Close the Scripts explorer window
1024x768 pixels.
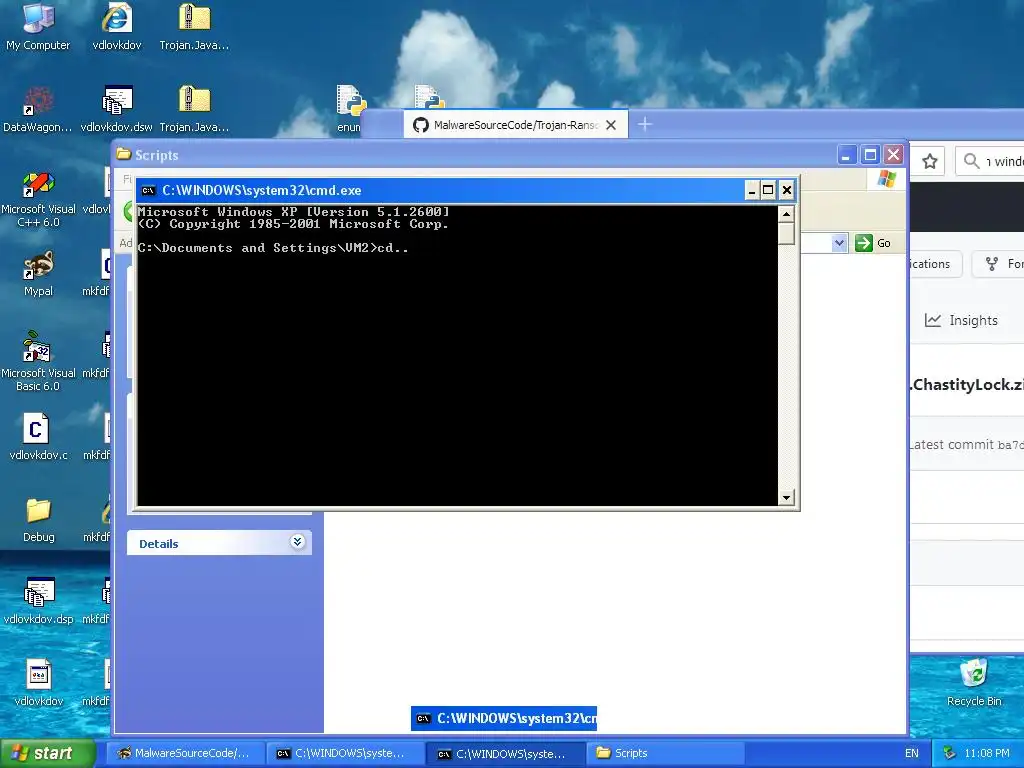tap(893, 155)
